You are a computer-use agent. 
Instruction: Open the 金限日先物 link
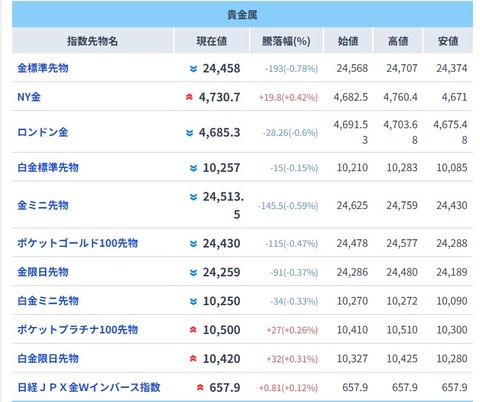click(43, 272)
